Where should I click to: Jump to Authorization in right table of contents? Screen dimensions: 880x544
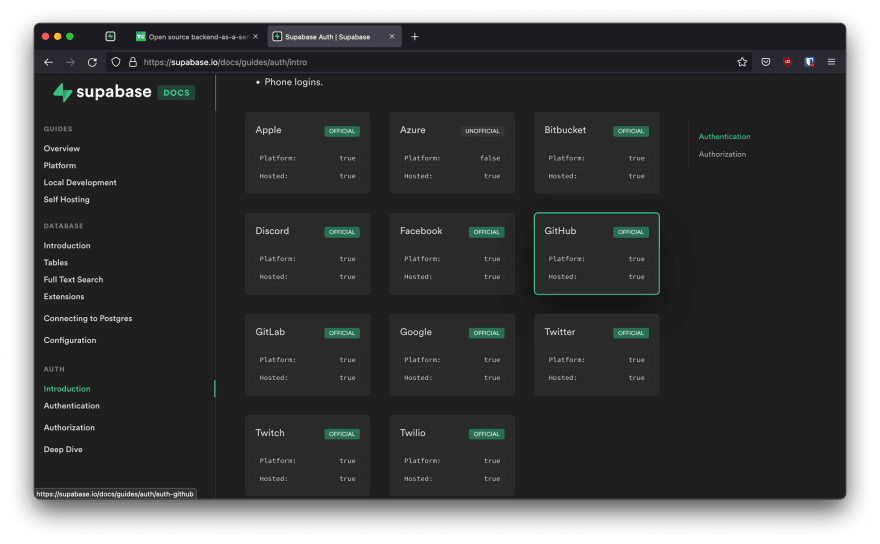(722, 154)
